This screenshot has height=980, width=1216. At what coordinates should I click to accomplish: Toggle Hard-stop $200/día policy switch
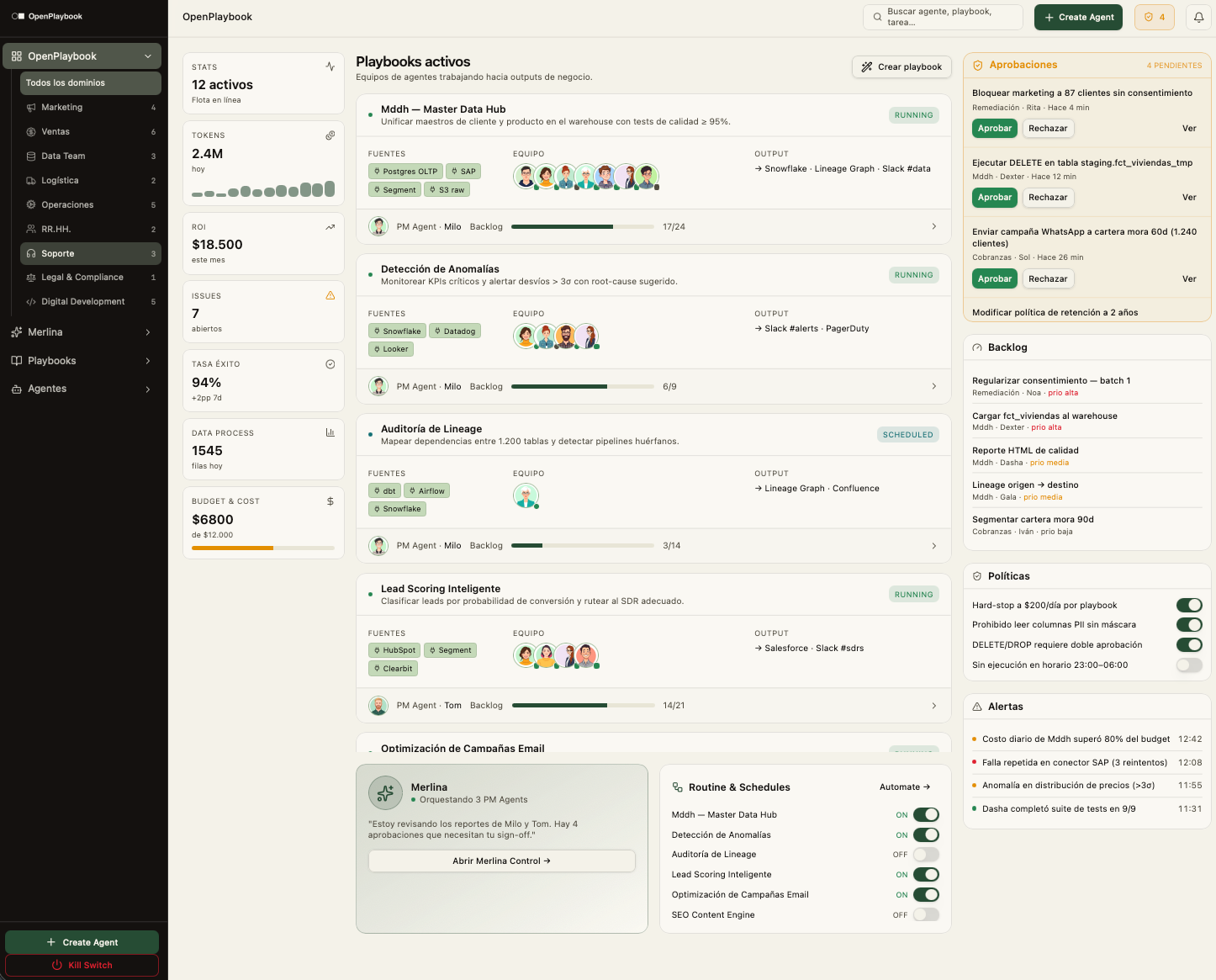pos(1189,605)
